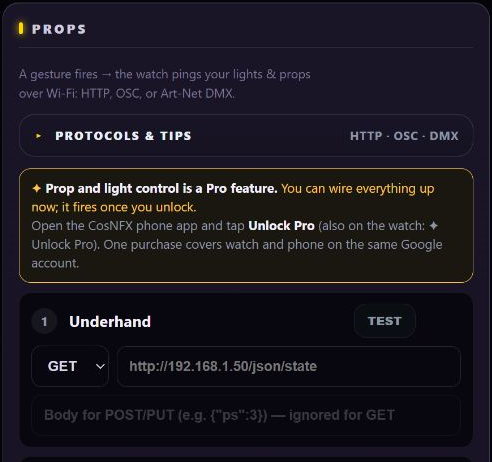Click the number 1 gesture badge
The height and width of the screenshot is (462, 492).
44,322
